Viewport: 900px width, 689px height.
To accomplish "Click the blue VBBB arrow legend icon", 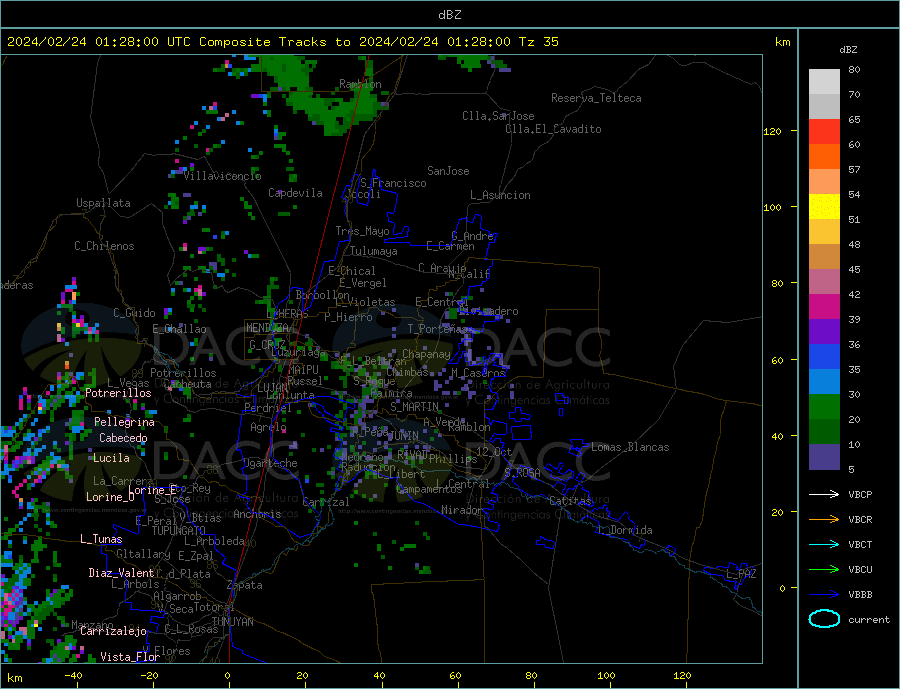I will [824, 595].
